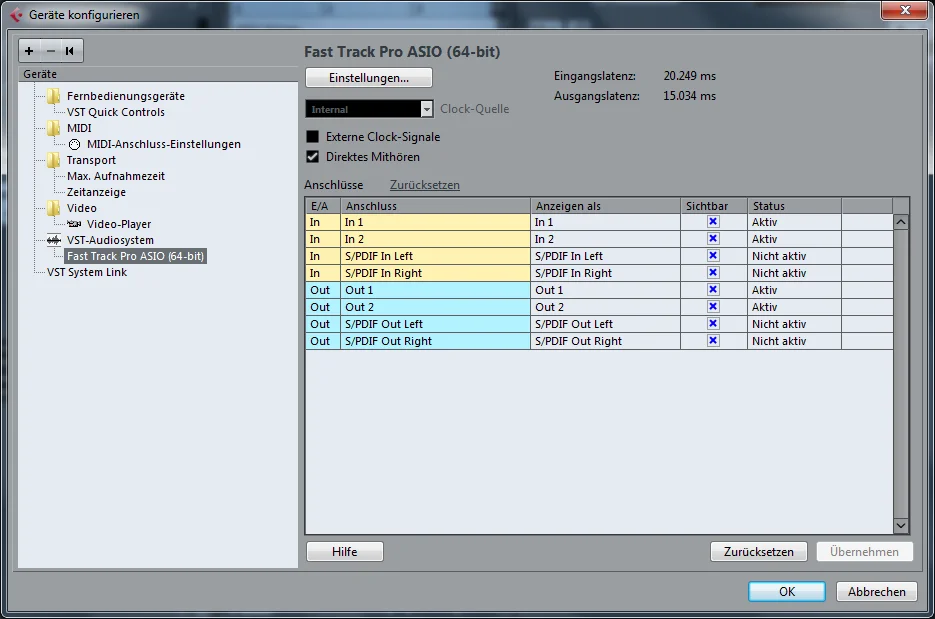Select the MIDI folder icon
This screenshot has height=619, width=935.
(54, 128)
